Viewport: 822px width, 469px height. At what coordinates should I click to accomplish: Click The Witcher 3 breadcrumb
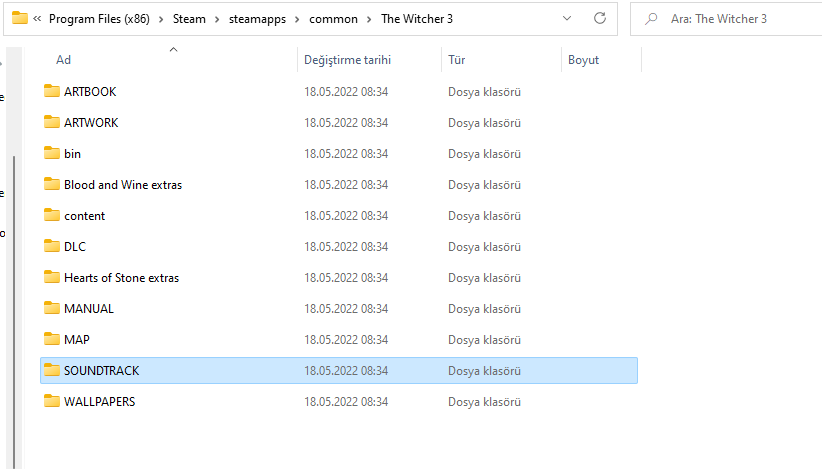pos(417,19)
